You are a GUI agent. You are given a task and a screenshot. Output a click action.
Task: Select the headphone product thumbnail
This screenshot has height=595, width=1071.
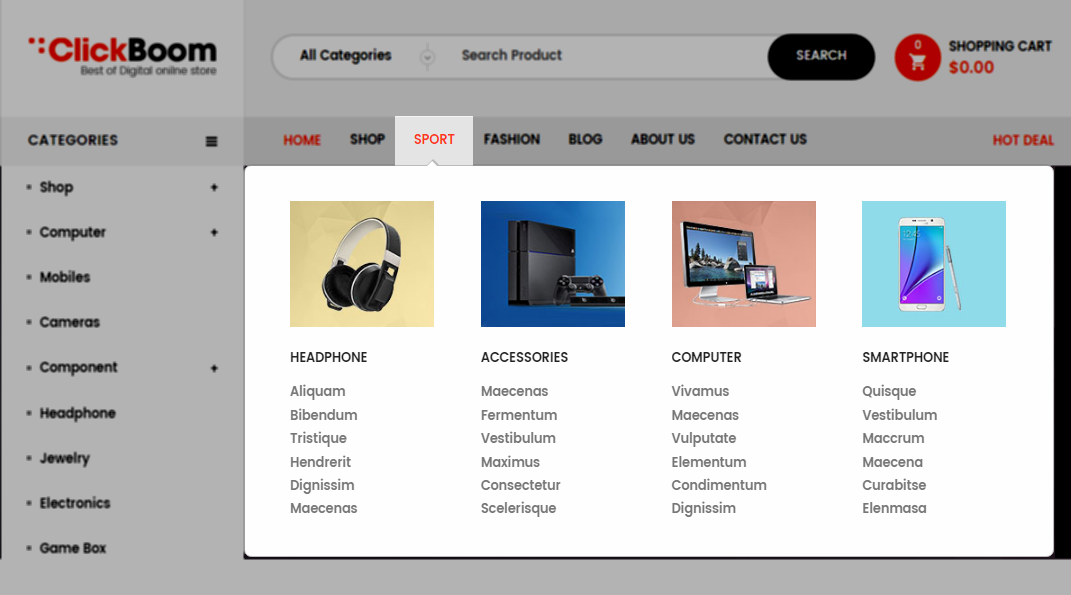[362, 264]
